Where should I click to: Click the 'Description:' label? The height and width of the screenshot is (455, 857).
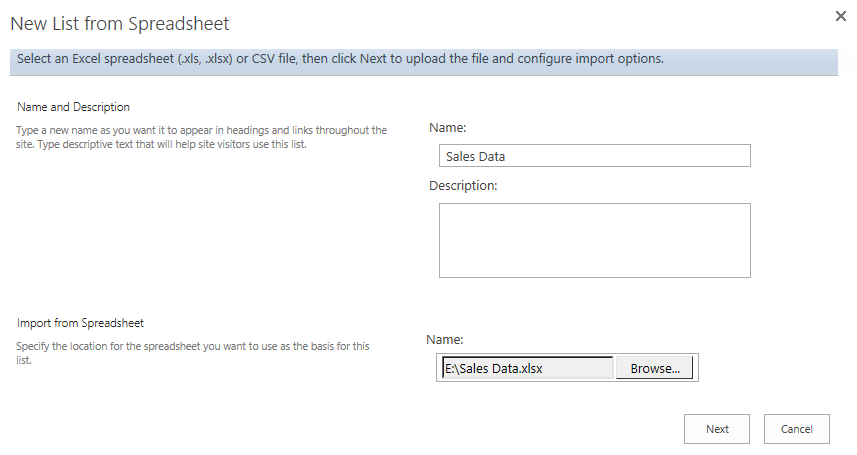click(x=463, y=185)
